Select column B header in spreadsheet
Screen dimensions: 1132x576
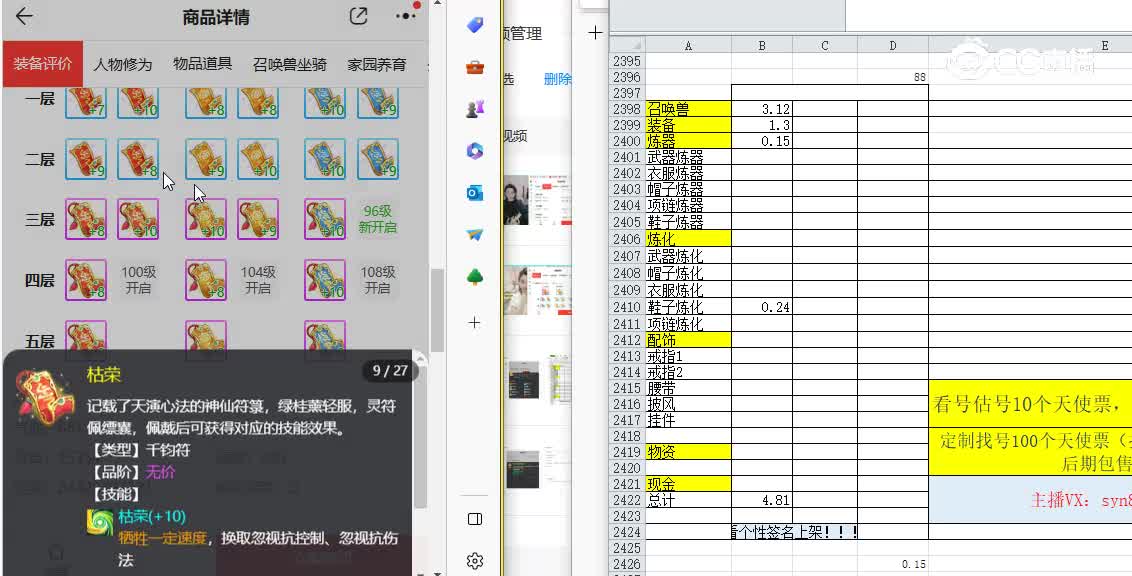coord(762,45)
